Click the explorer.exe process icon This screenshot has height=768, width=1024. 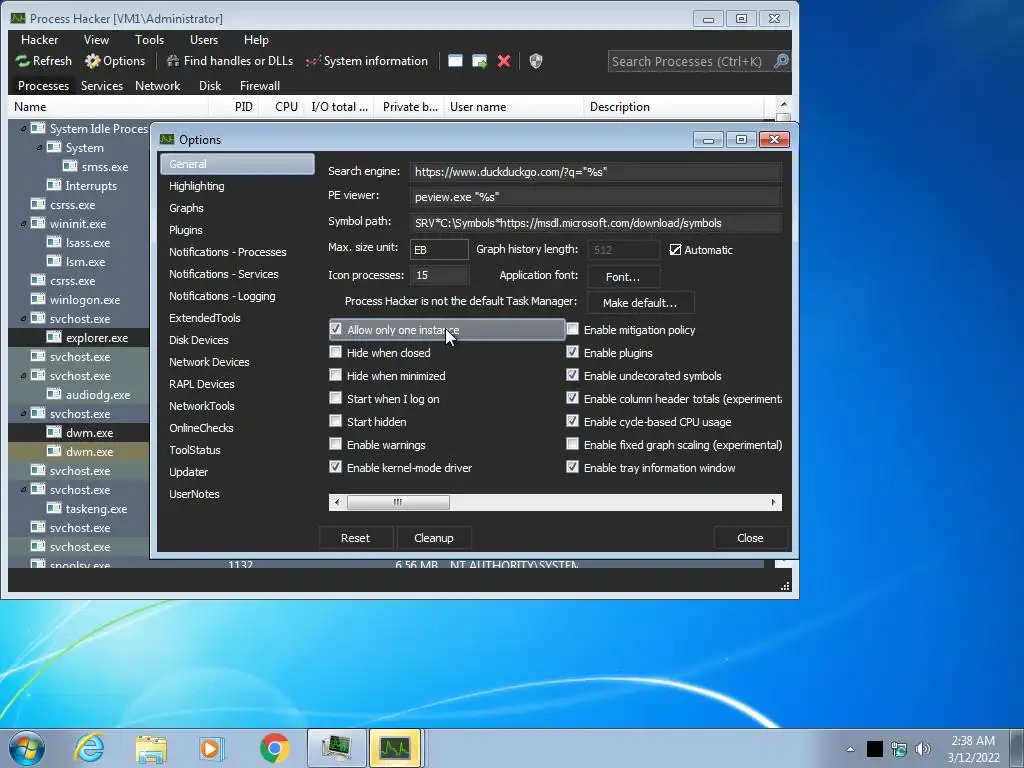coord(55,338)
